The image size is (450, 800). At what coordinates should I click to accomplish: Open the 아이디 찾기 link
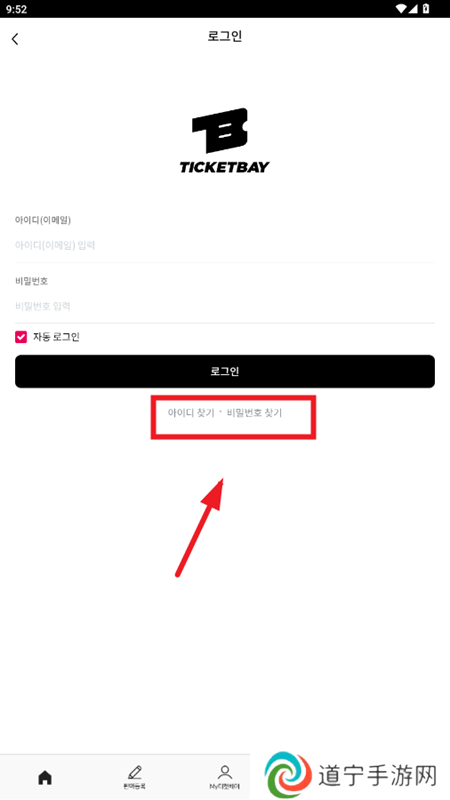[191, 413]
